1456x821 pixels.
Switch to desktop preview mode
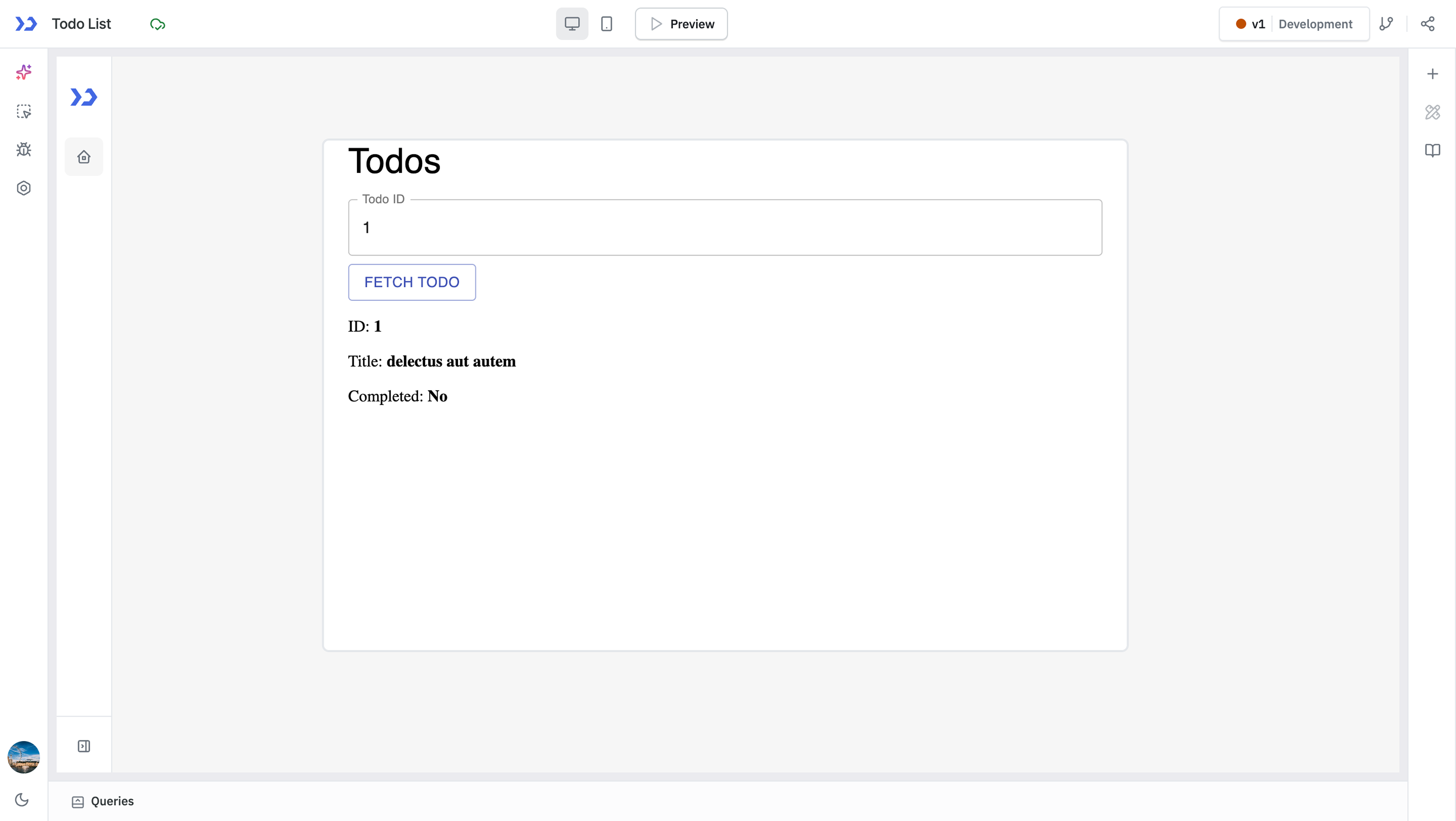pyautogui.click(x=572, y=24)
